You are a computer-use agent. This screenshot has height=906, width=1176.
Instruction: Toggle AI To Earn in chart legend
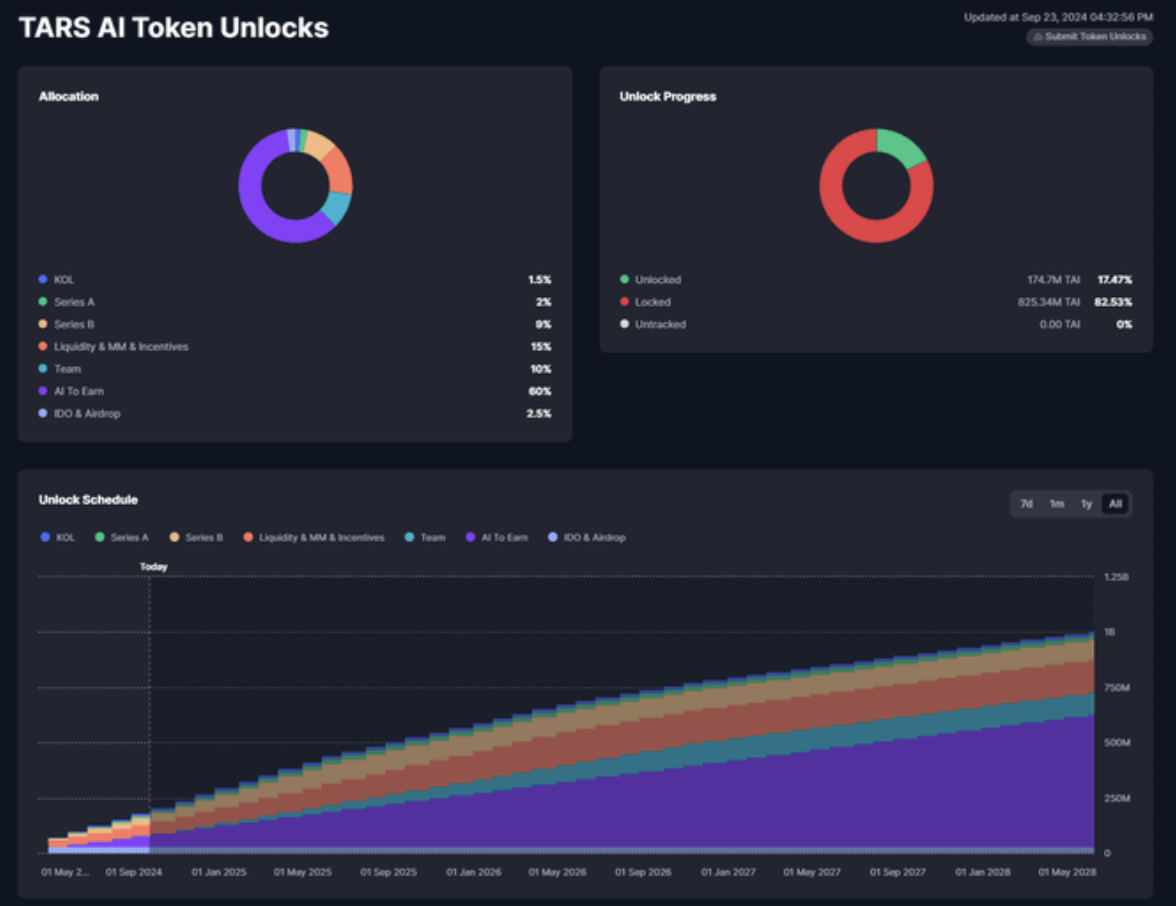[497, 538]
